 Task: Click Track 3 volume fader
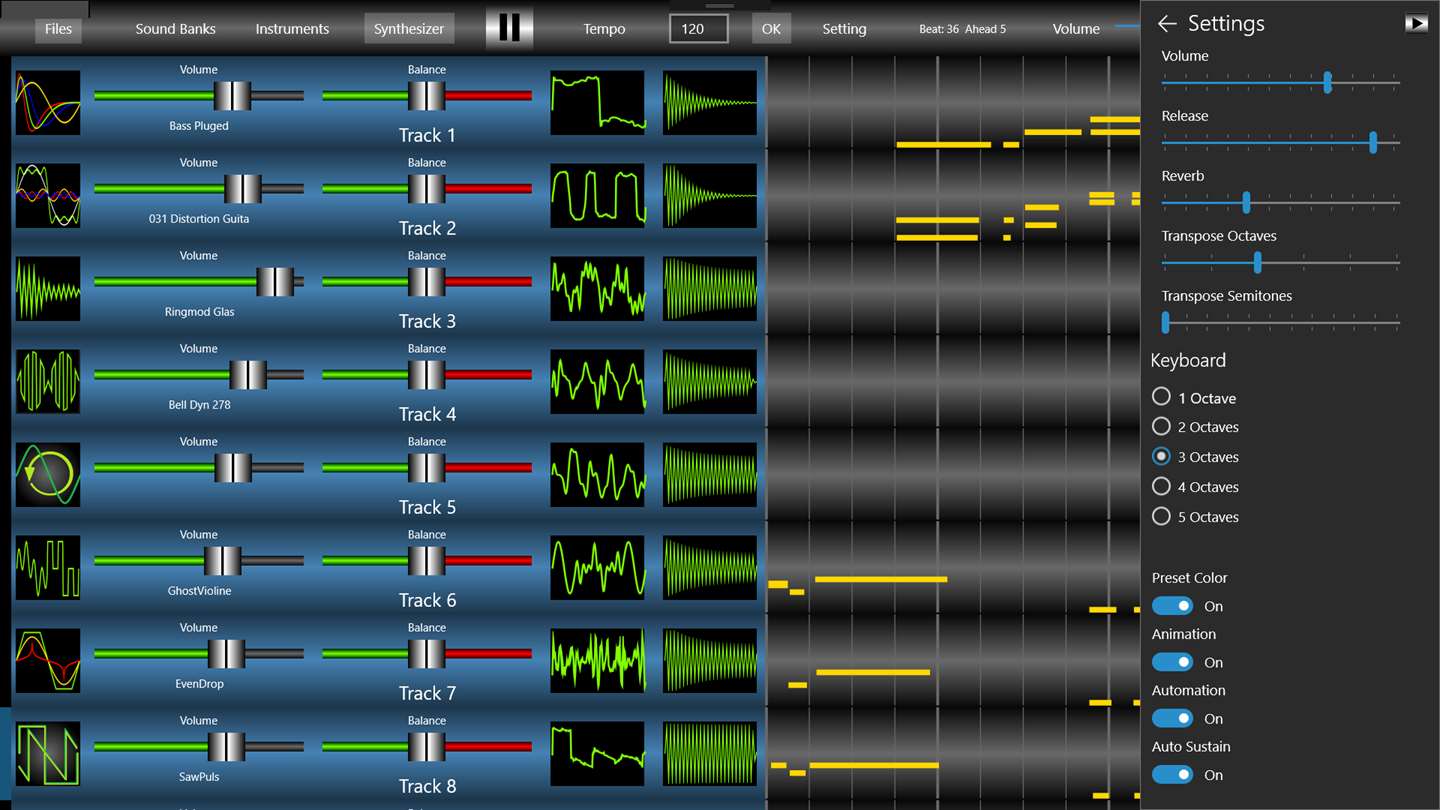point(275,282)
